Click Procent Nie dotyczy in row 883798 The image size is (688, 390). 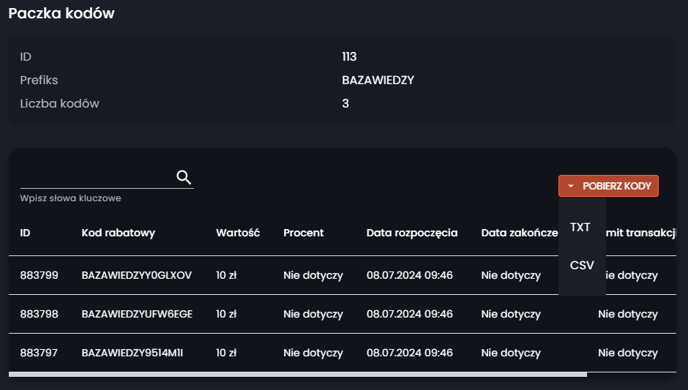click(313, 314)
